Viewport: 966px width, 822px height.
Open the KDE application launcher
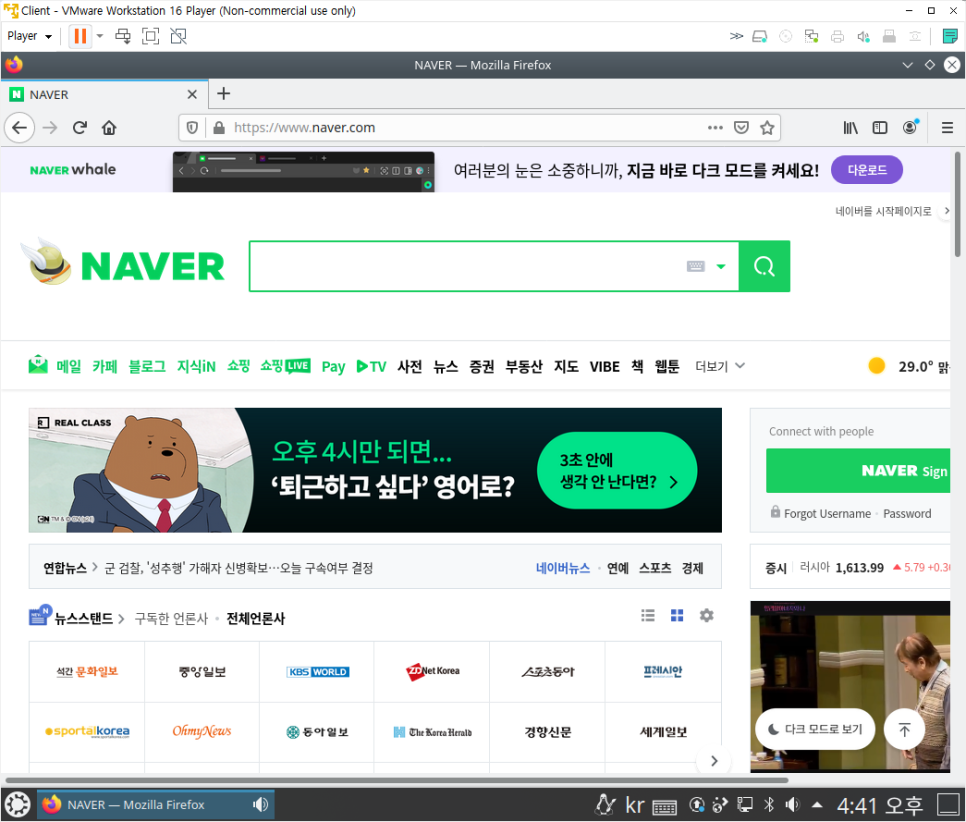17,804
